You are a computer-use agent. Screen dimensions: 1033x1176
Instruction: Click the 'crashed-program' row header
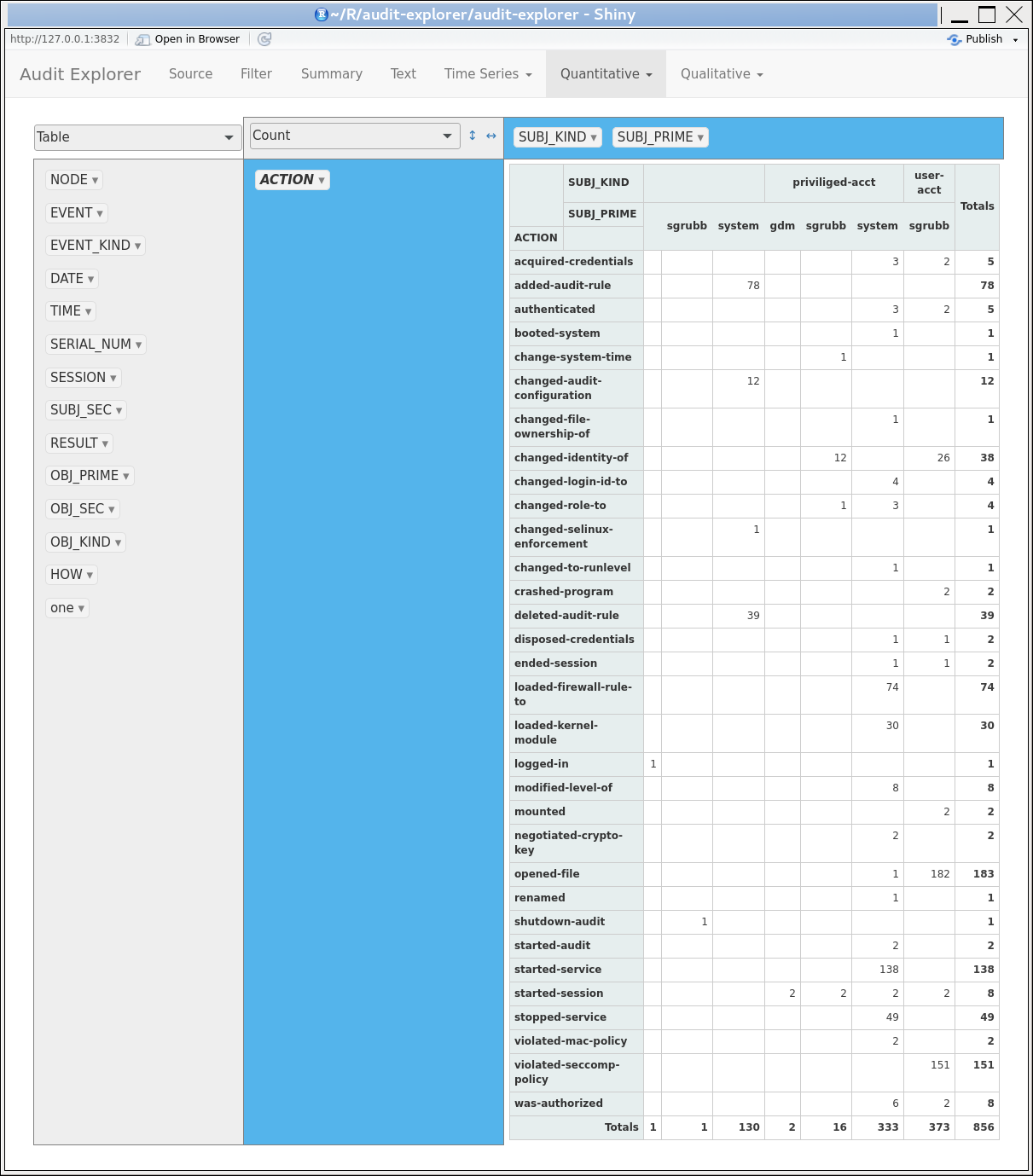click(x=576, y=592)
